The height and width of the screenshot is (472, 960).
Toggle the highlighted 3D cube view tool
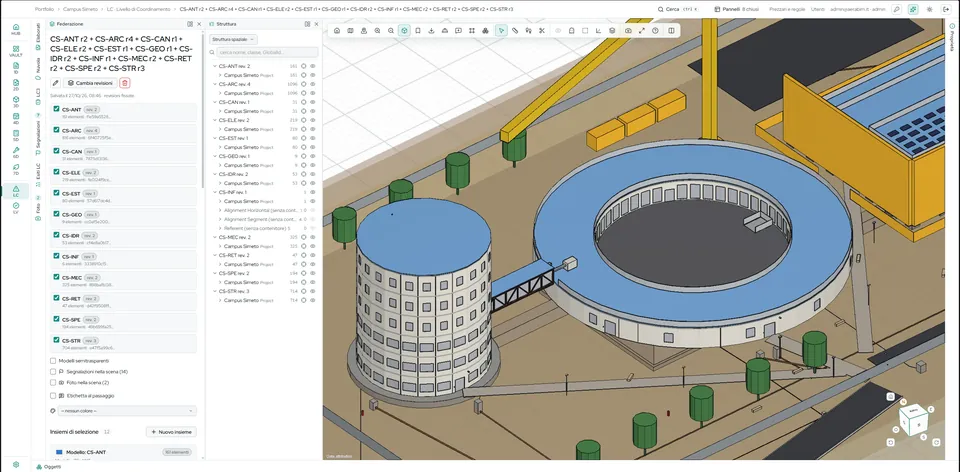(404, 31)
